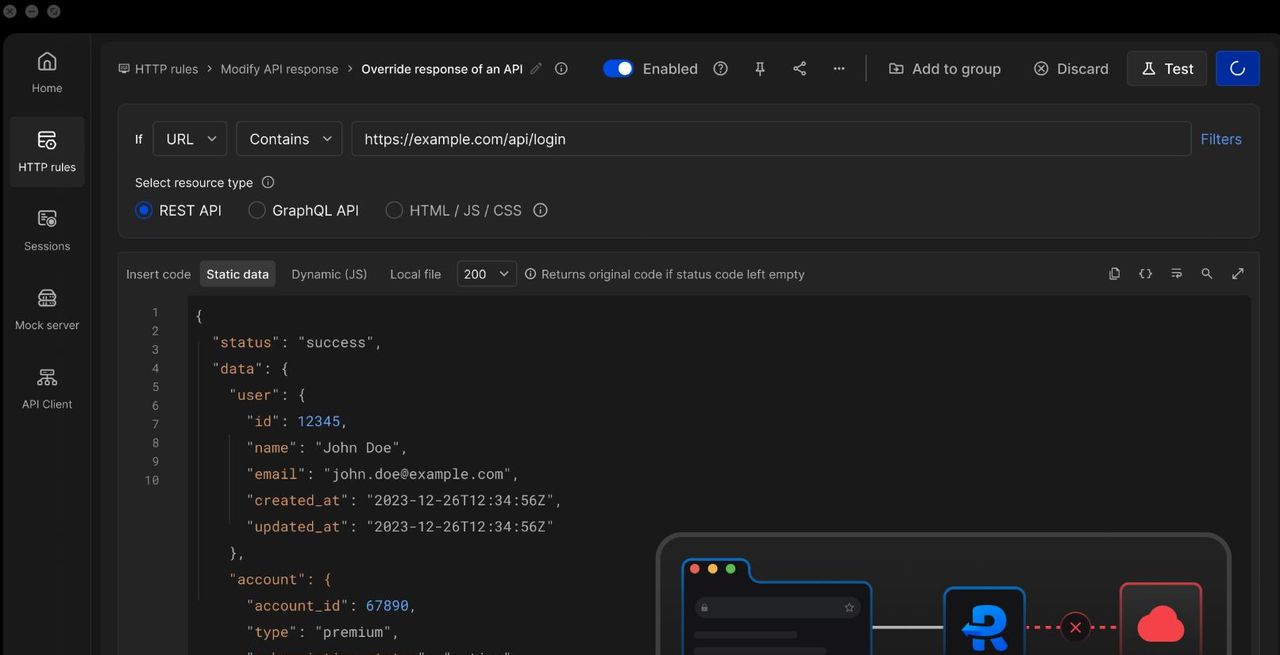The width and height of the screenshot is (1280, 655).
Task: Click the Filters link
Action: (x=1221, y=139)
